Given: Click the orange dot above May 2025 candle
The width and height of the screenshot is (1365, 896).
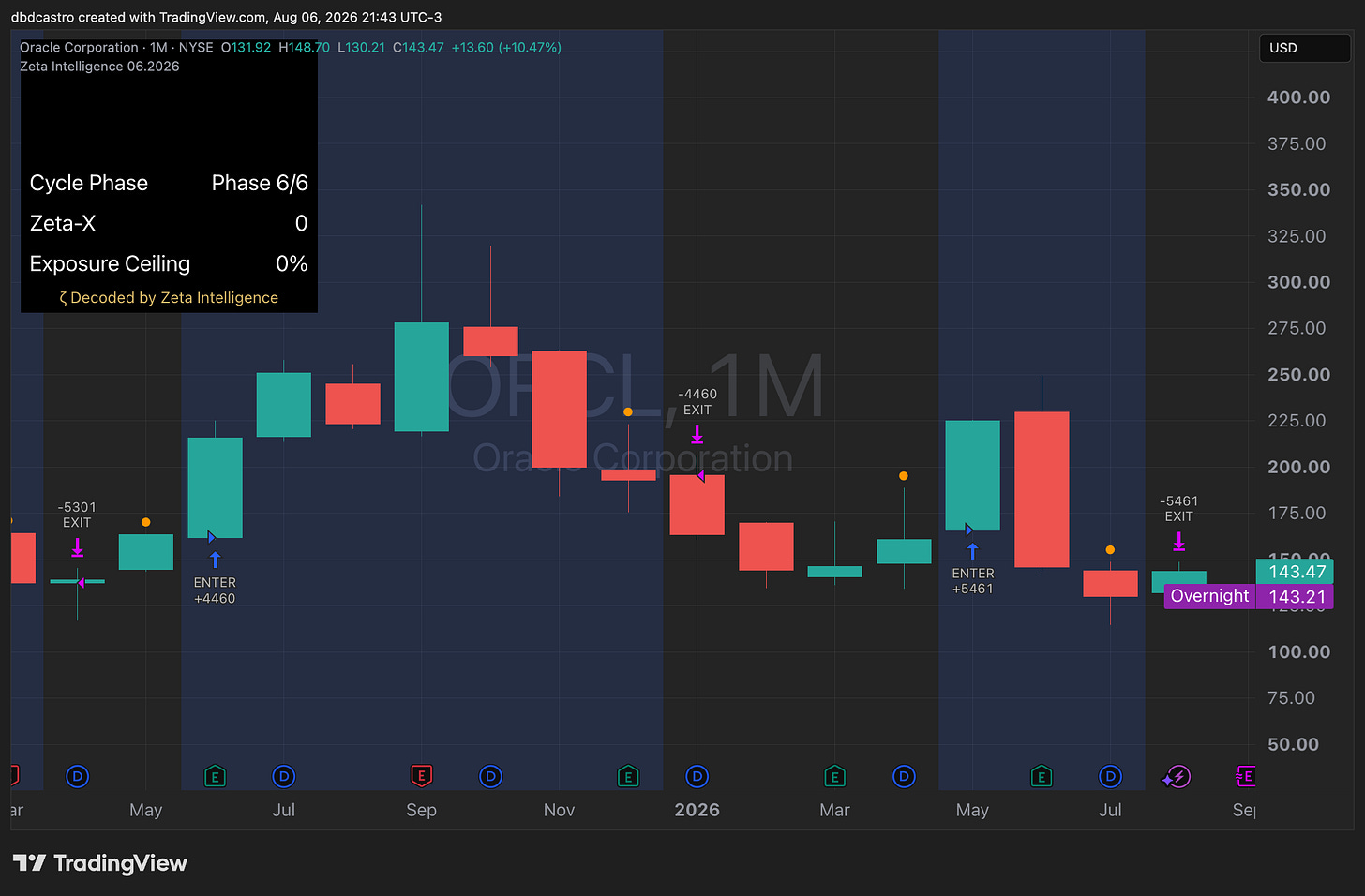Looking at the screenshot, I should click(x=145, y=522).
